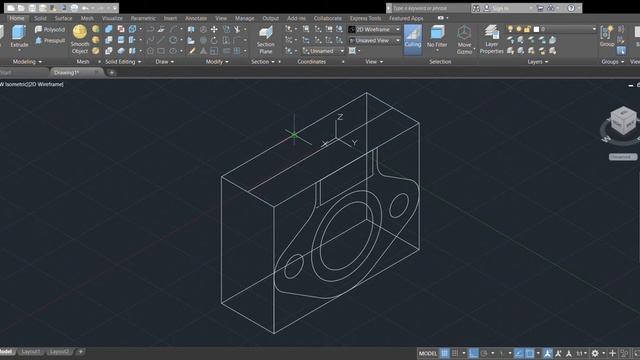This screenshot has width=640, height=360.
Task: Open the Featured Apps ribbon tab
Action: tap(406, 18)
